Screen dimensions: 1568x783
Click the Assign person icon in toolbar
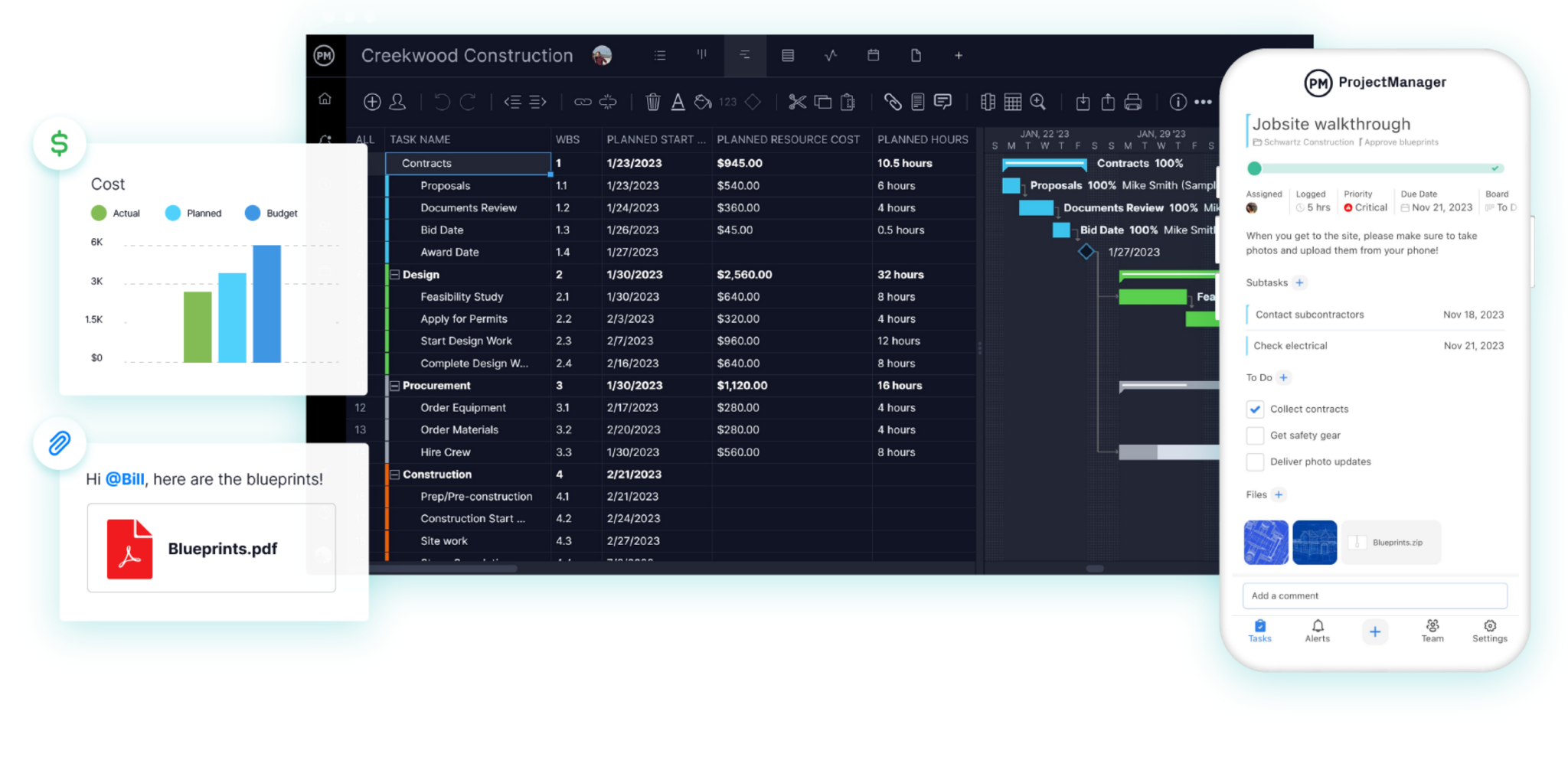[x=397, y=102]
